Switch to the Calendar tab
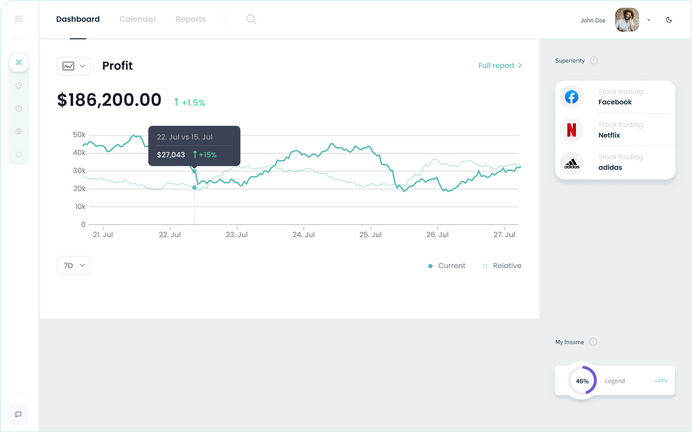 tap(138, 19)
